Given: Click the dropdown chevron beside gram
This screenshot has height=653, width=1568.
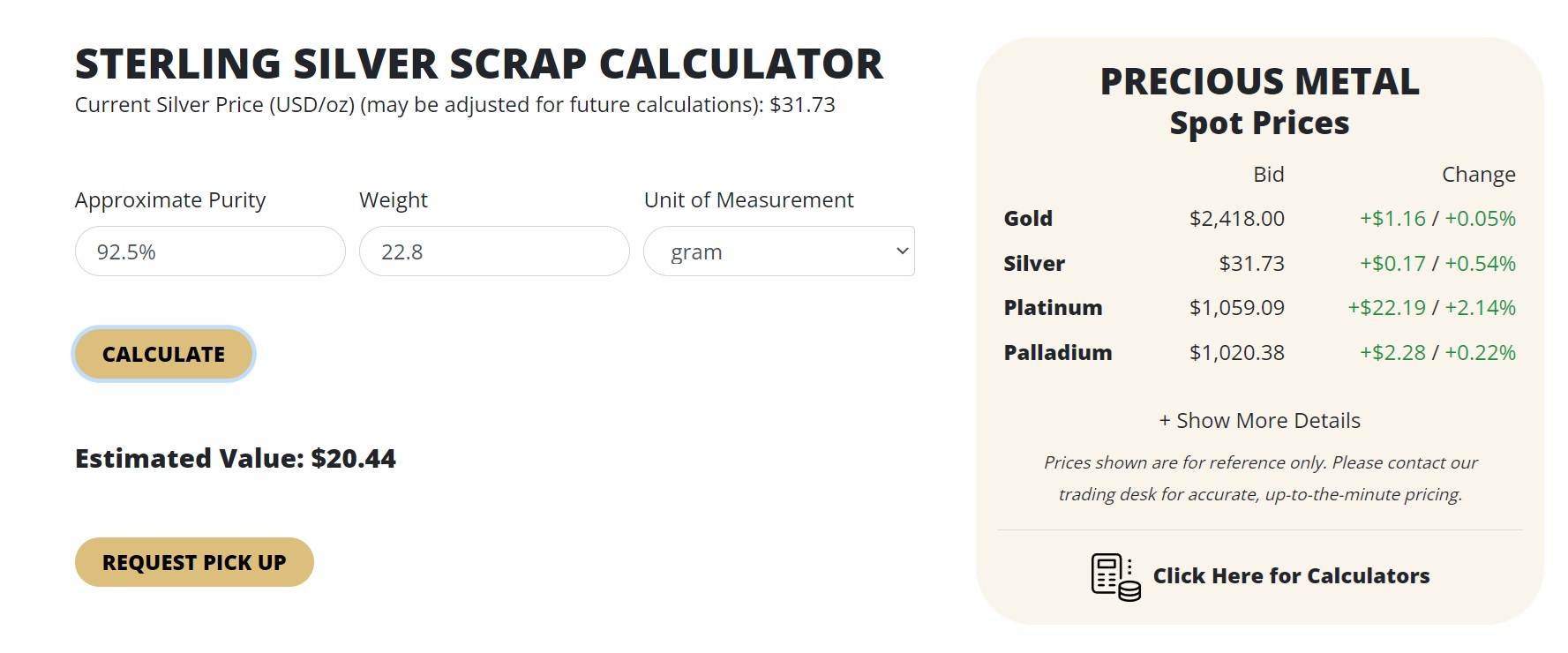Looking at the screenshot, I should point(902,251).
